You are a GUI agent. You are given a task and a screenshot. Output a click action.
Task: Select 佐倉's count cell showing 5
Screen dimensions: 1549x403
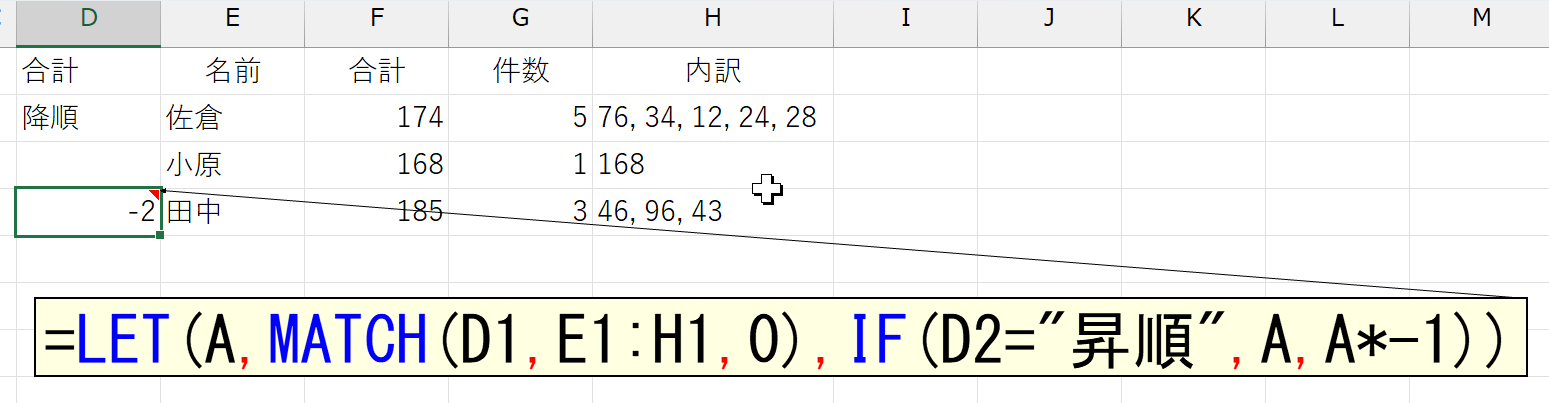pos(520,118)
